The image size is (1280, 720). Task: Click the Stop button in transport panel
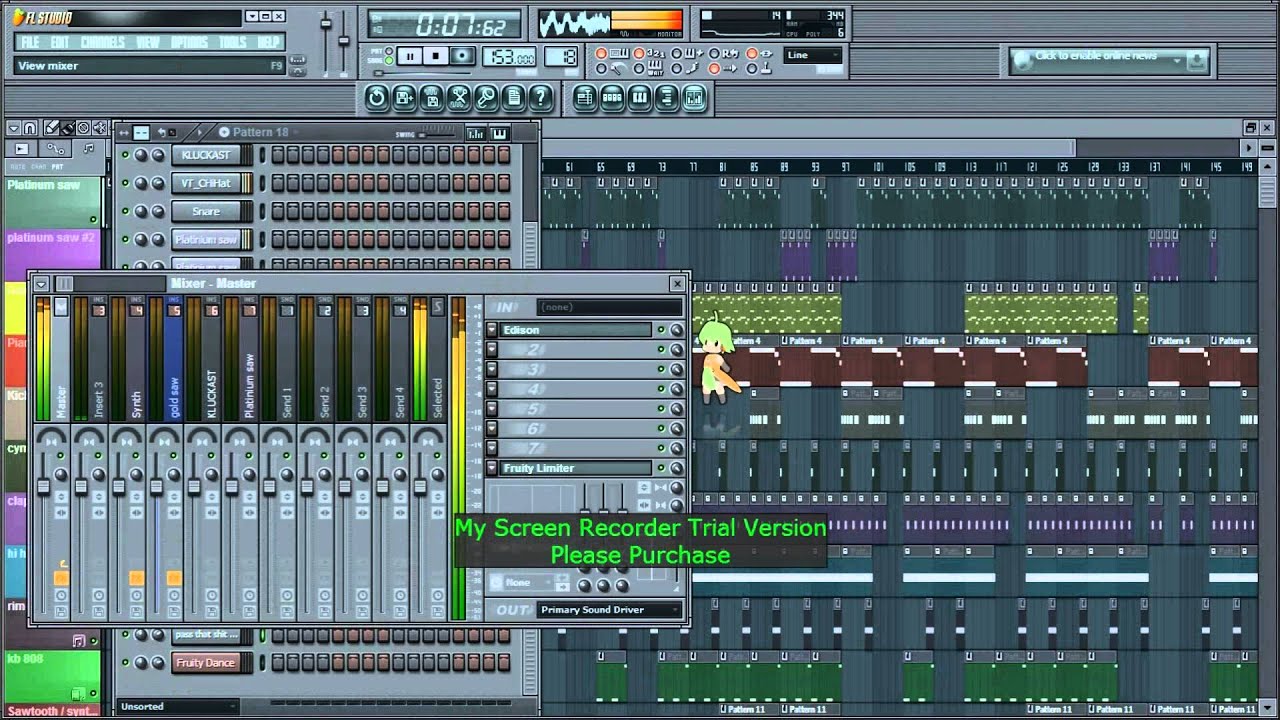(436, 56)
